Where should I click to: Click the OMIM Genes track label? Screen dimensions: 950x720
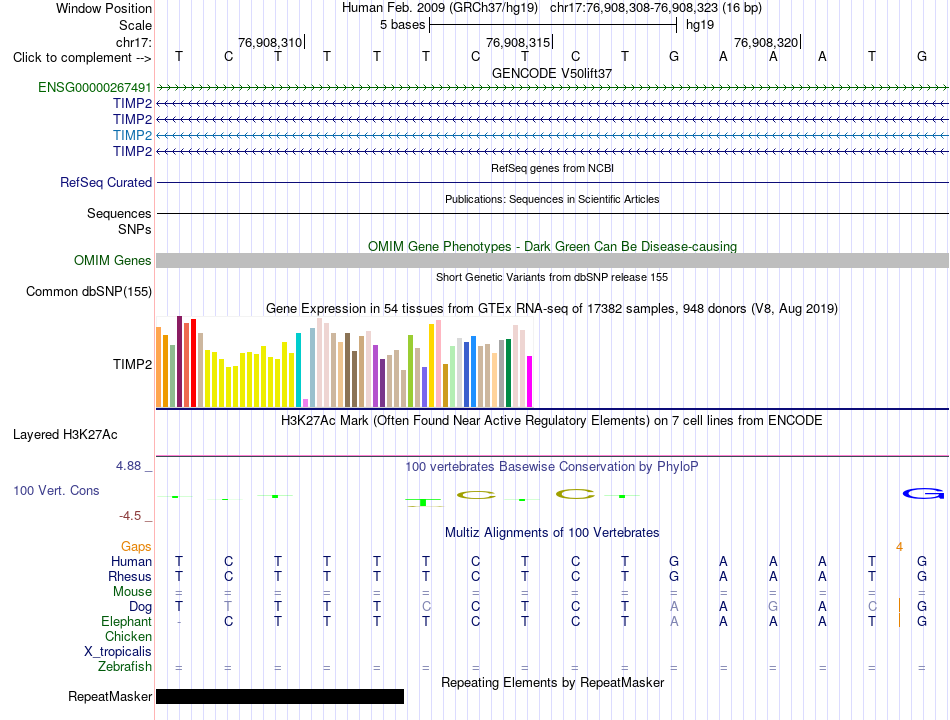tap(113, 261)
